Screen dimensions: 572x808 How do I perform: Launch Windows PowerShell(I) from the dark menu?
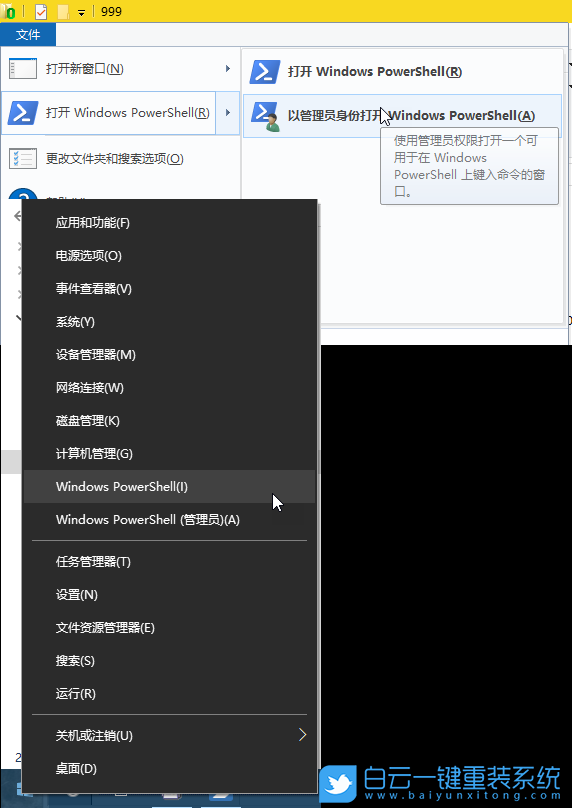(x=169, y=486)
